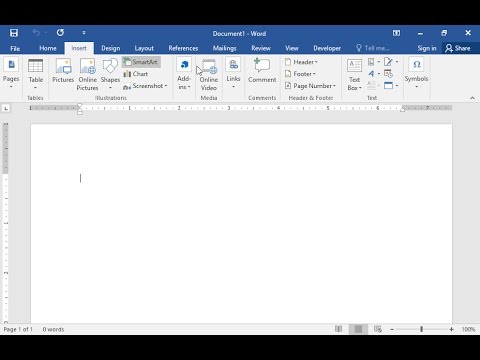
Task: Collapse the ribbon with the caret arrow
Action: 472,98
